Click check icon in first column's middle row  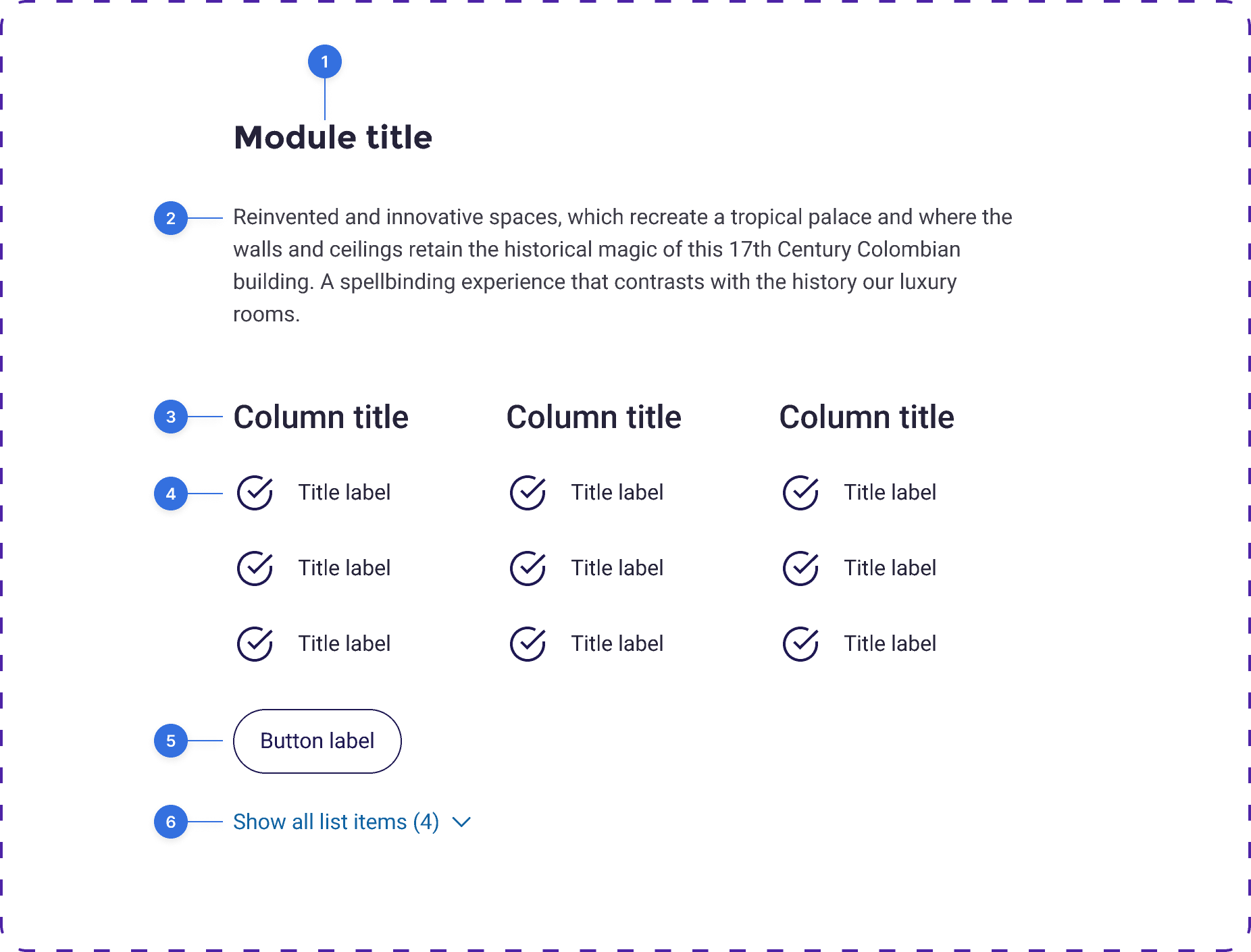pos(255,568)
